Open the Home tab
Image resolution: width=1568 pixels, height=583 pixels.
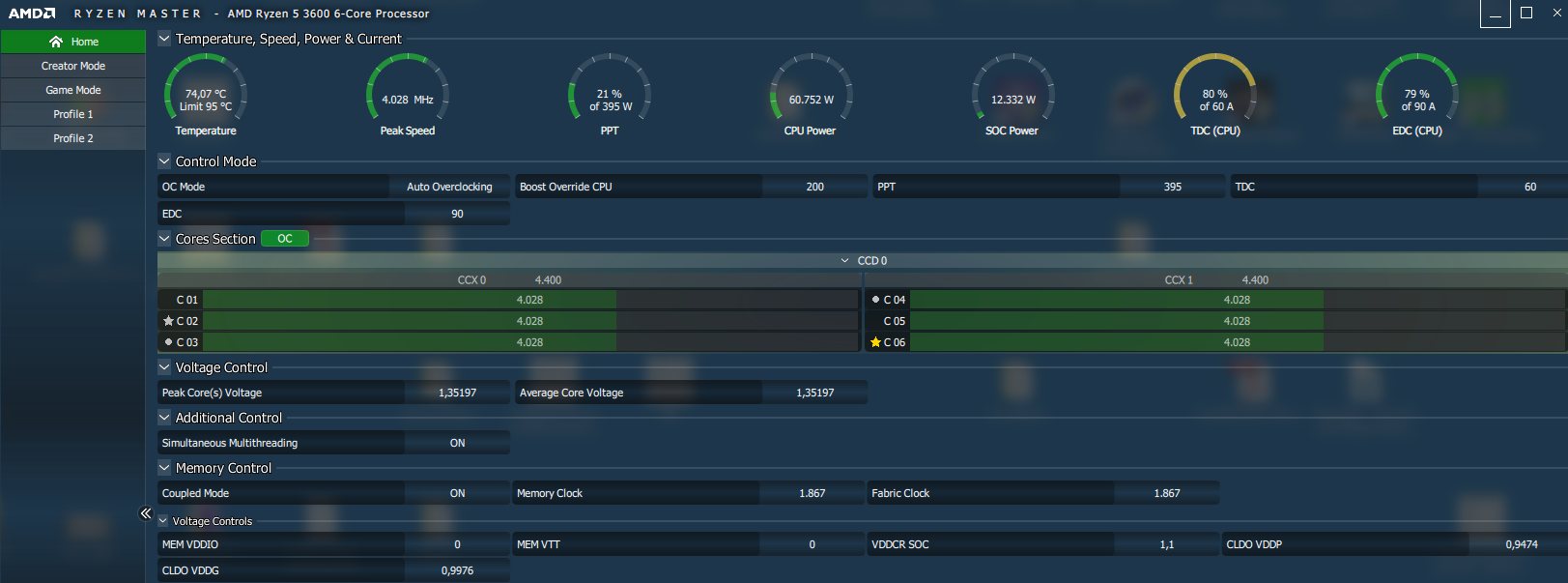73,42
